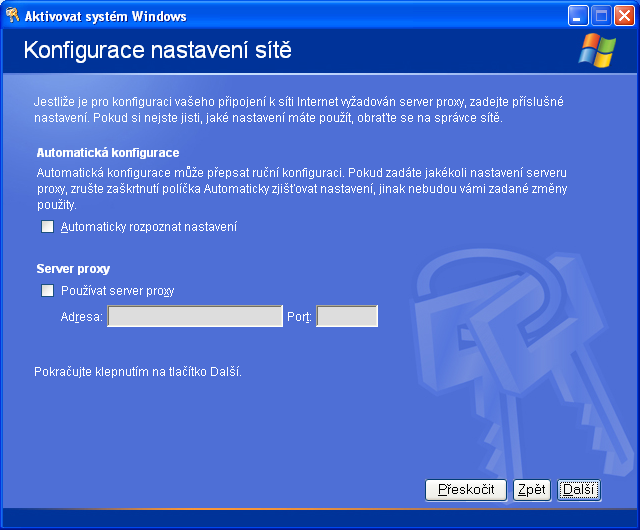This screenshot has height=530, width=640.
Task: Click the Automatická konfigurace section label
Action: click(108, 153)
